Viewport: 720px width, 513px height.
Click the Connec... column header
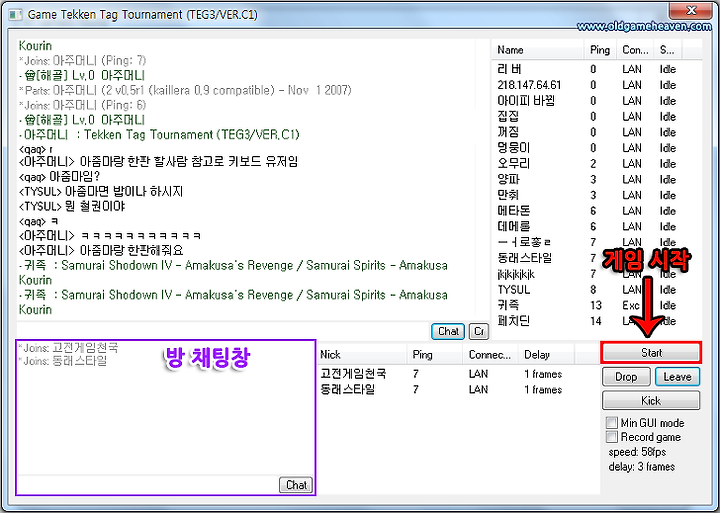point(490,355)
